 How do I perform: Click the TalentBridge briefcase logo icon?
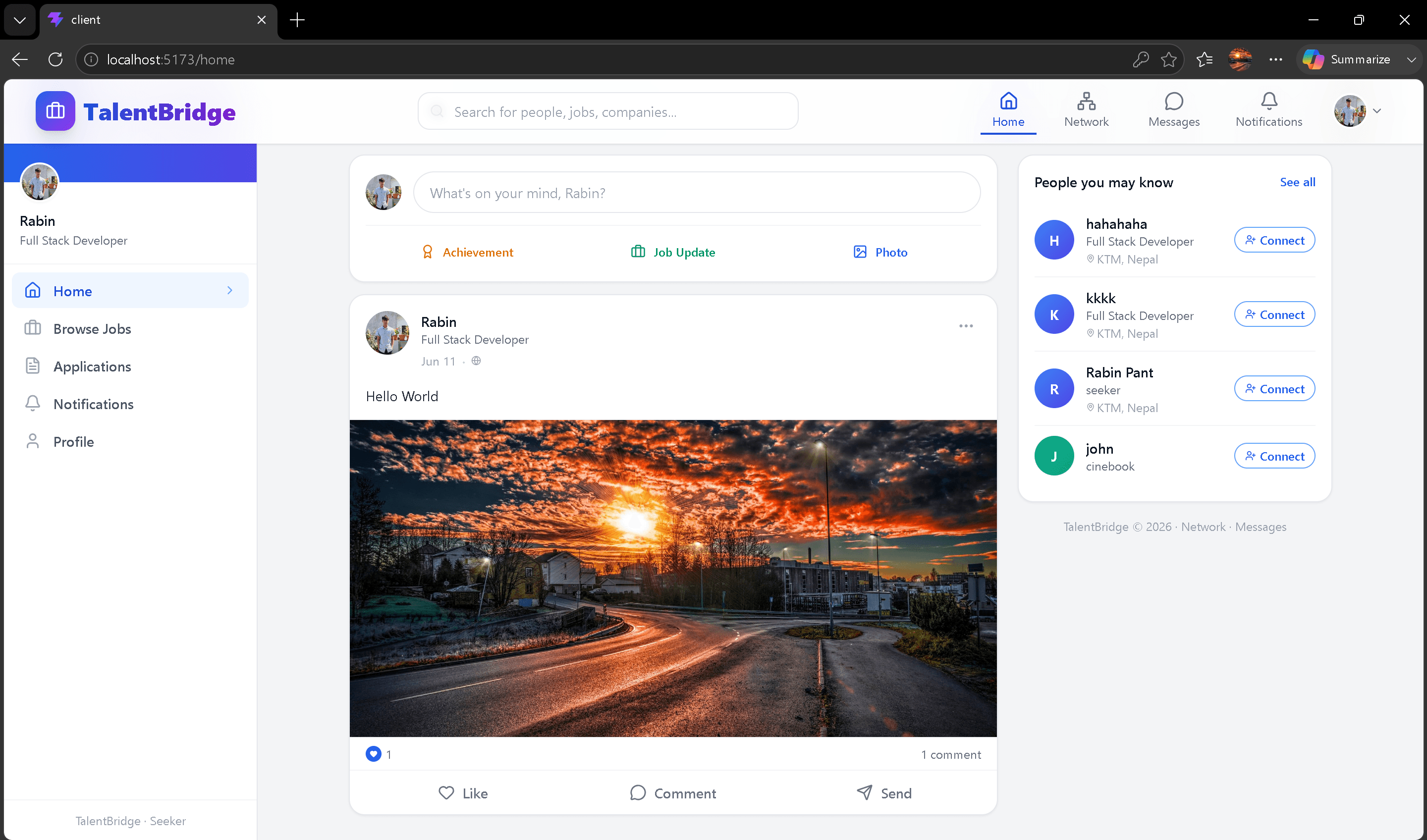click(55, 111)
